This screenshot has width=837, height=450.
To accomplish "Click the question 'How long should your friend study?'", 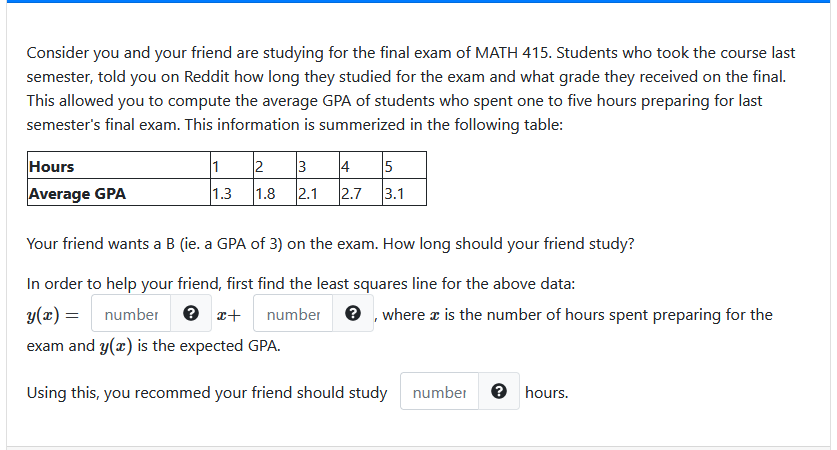I will (509, 243).
